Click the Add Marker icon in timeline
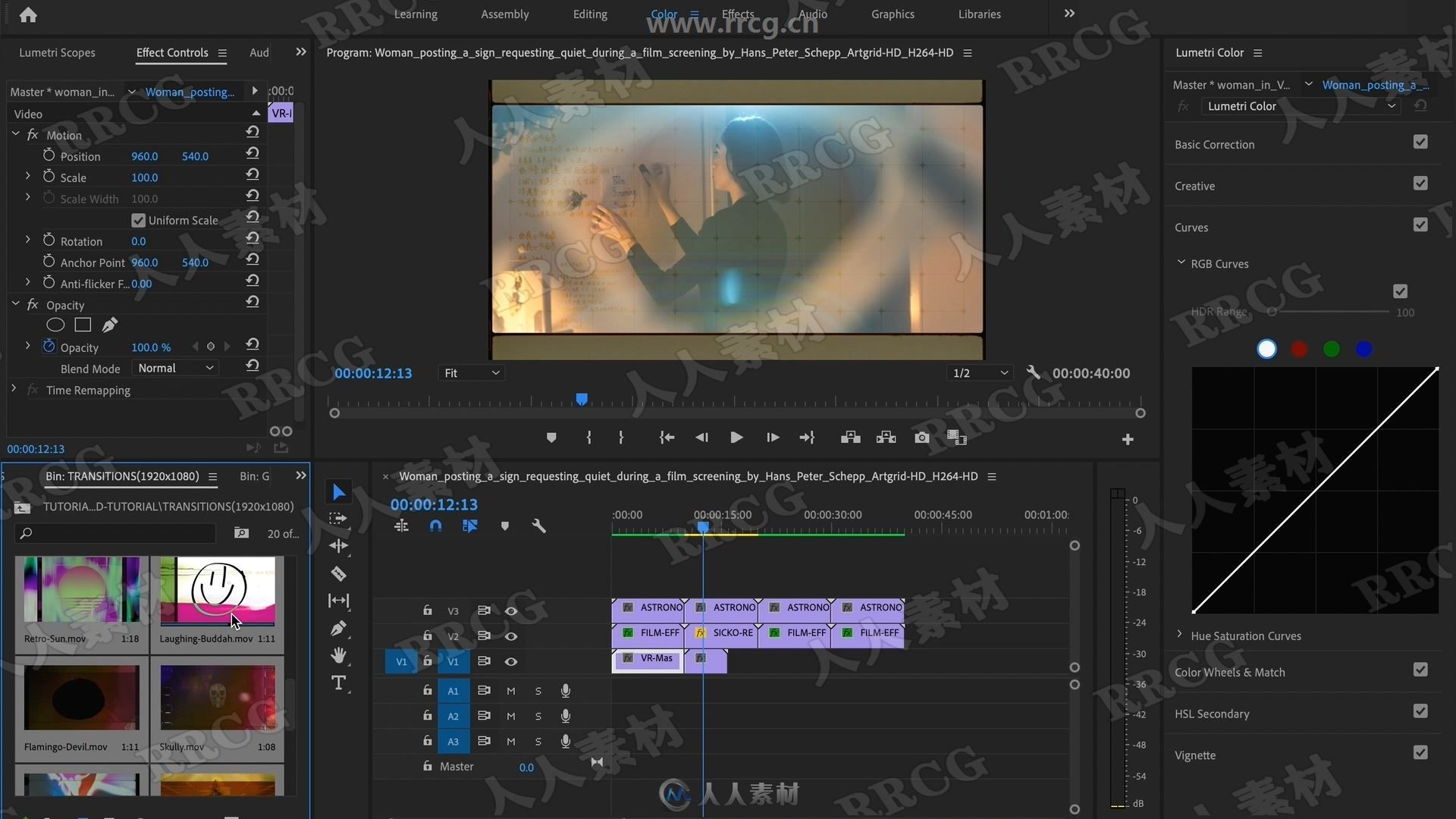 506,526
